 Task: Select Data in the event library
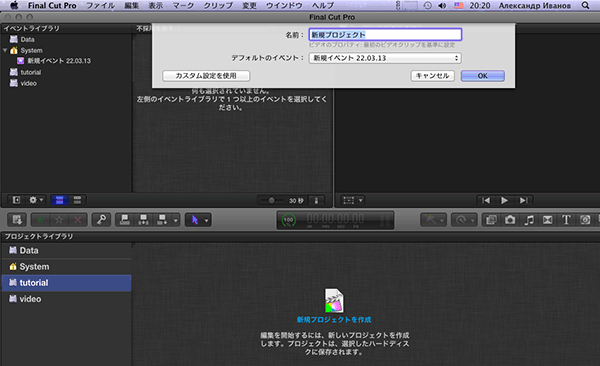27,39
